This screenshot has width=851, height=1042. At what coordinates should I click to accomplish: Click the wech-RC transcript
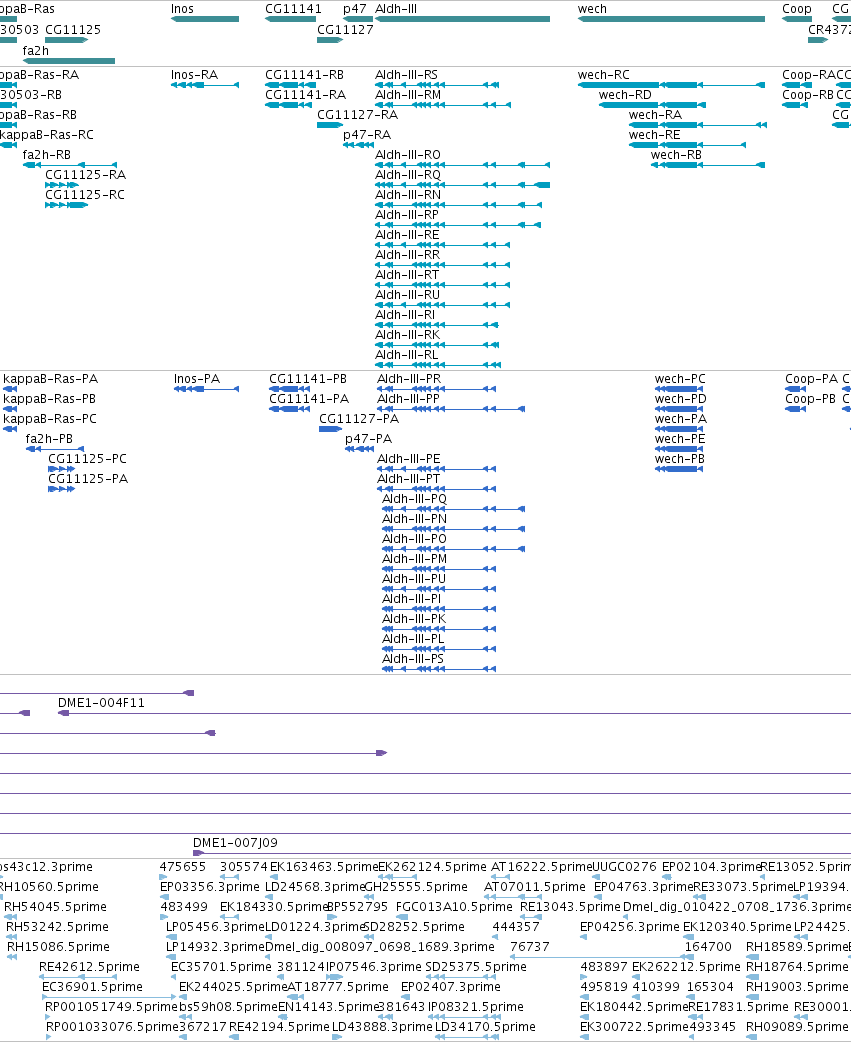pos(672,85)
